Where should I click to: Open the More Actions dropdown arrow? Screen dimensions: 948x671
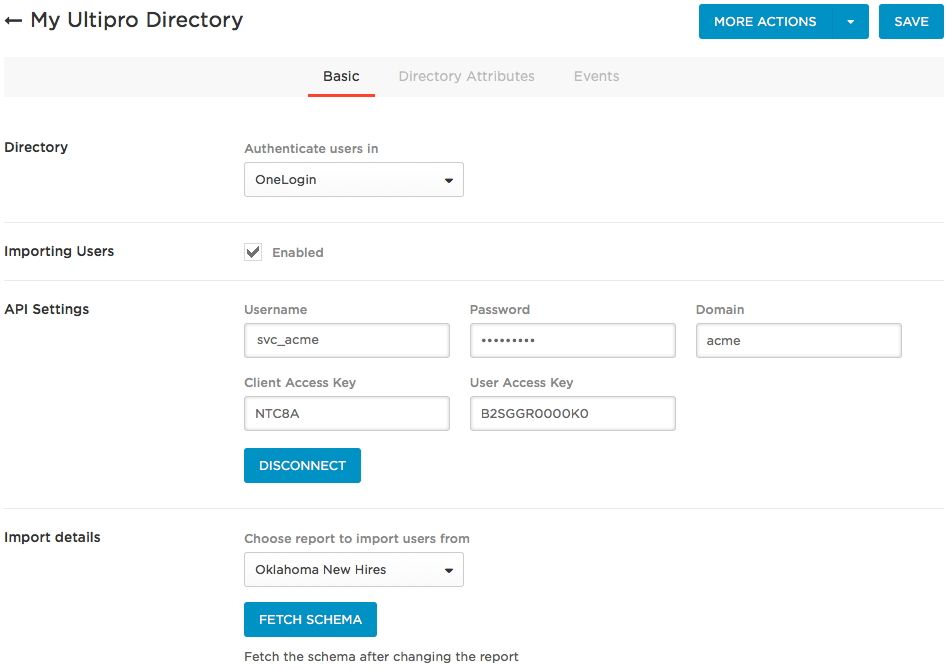tap(850, 22)
